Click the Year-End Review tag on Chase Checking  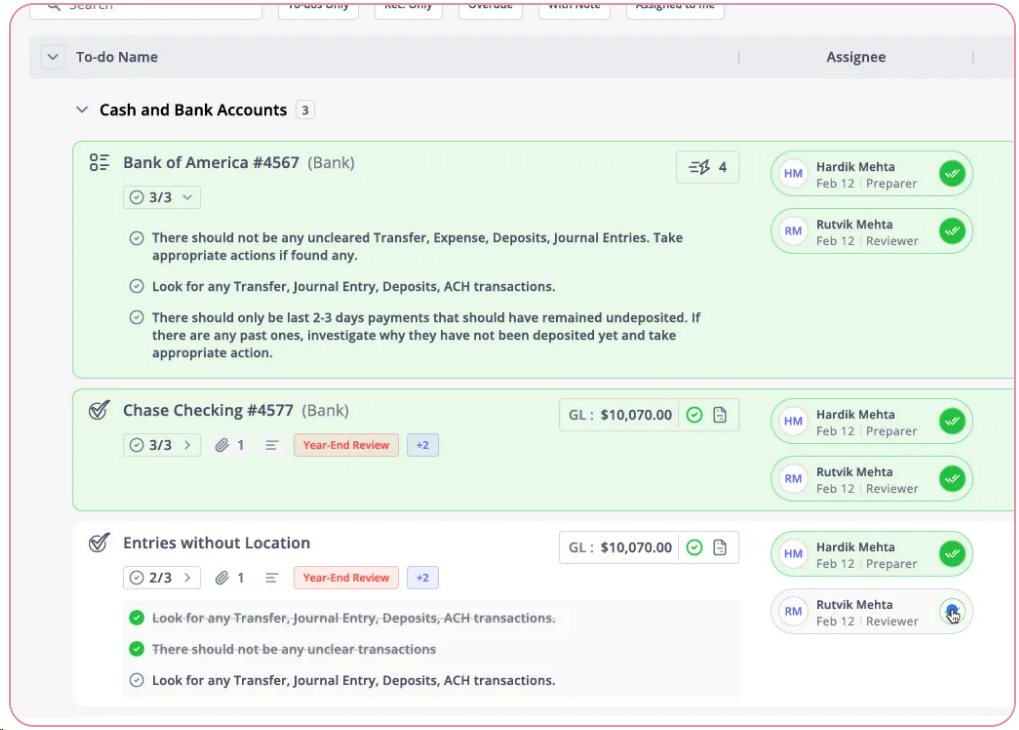pyautogui.click(x=346, y=445)
